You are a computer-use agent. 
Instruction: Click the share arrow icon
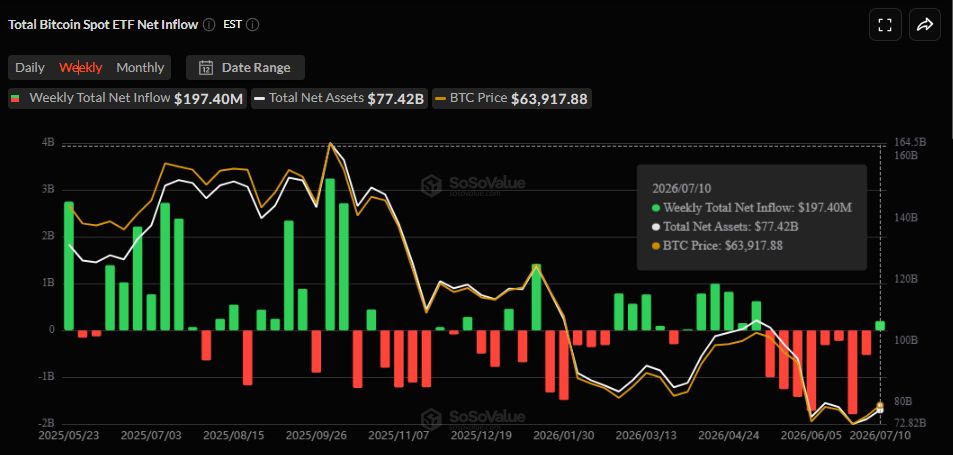coord(924,25)
